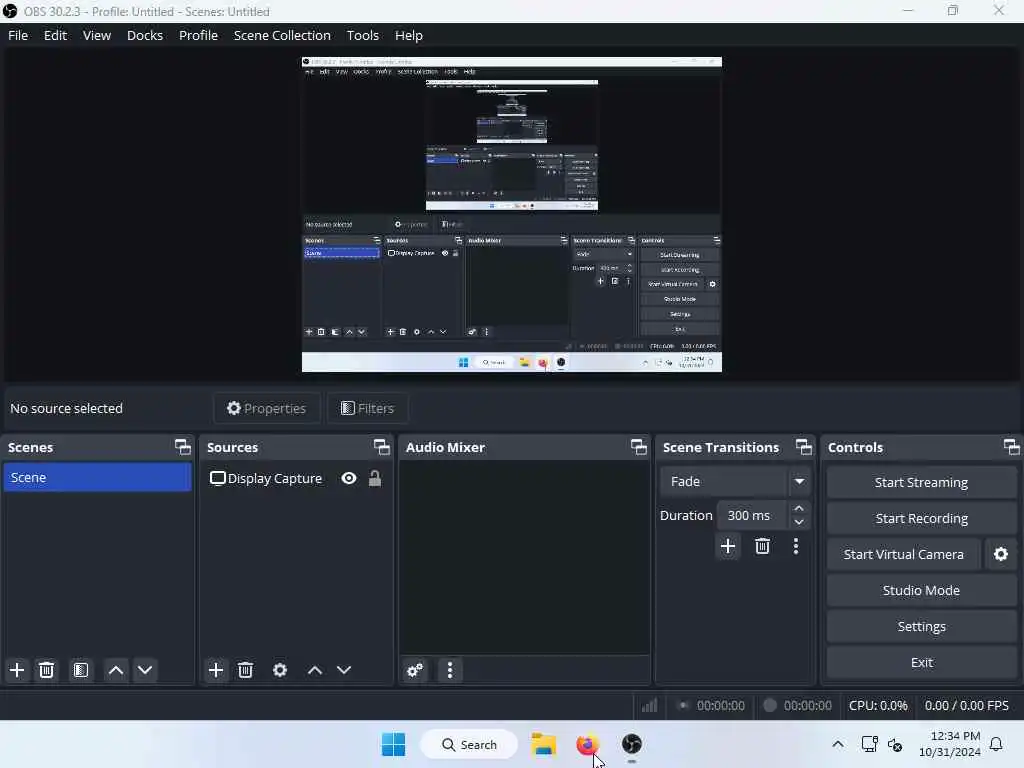Open the Tools menu
Image resolution: width=1024 pixels, height=768 pixels.
pos(362,35)
